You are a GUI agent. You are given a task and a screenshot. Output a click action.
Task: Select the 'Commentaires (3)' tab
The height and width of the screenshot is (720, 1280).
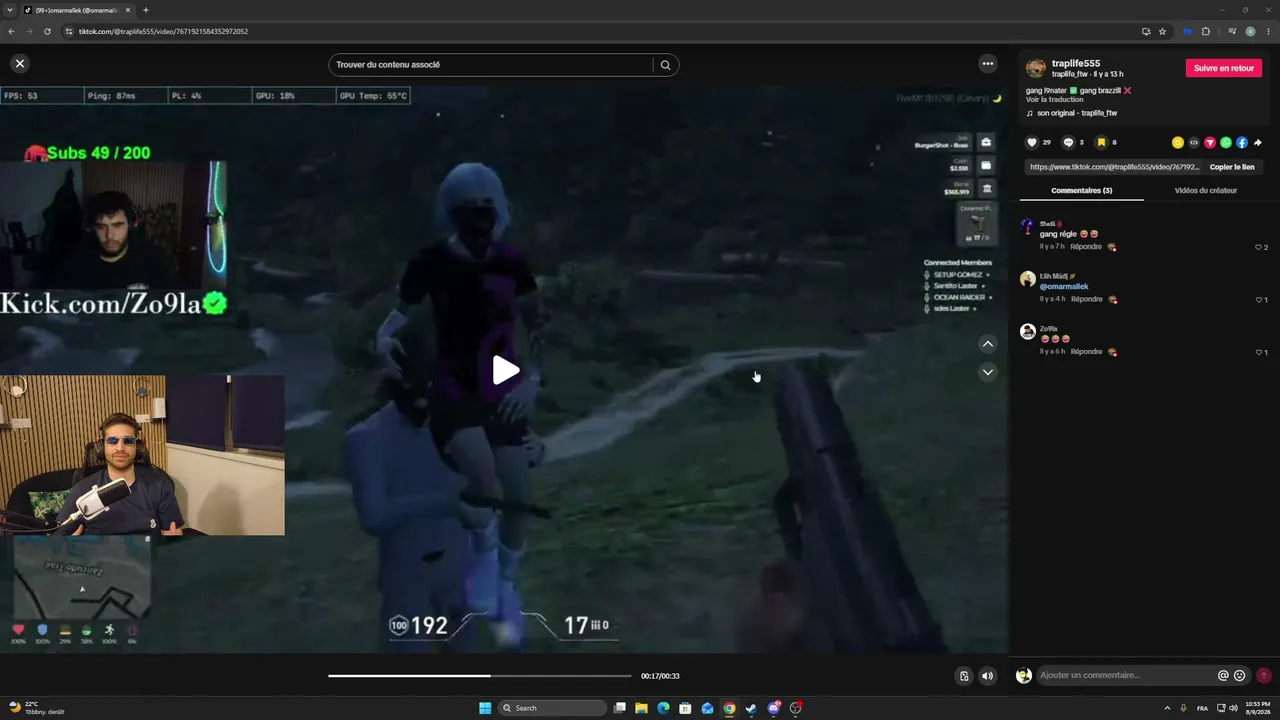pyautogui.click(x=1081, y=190)
